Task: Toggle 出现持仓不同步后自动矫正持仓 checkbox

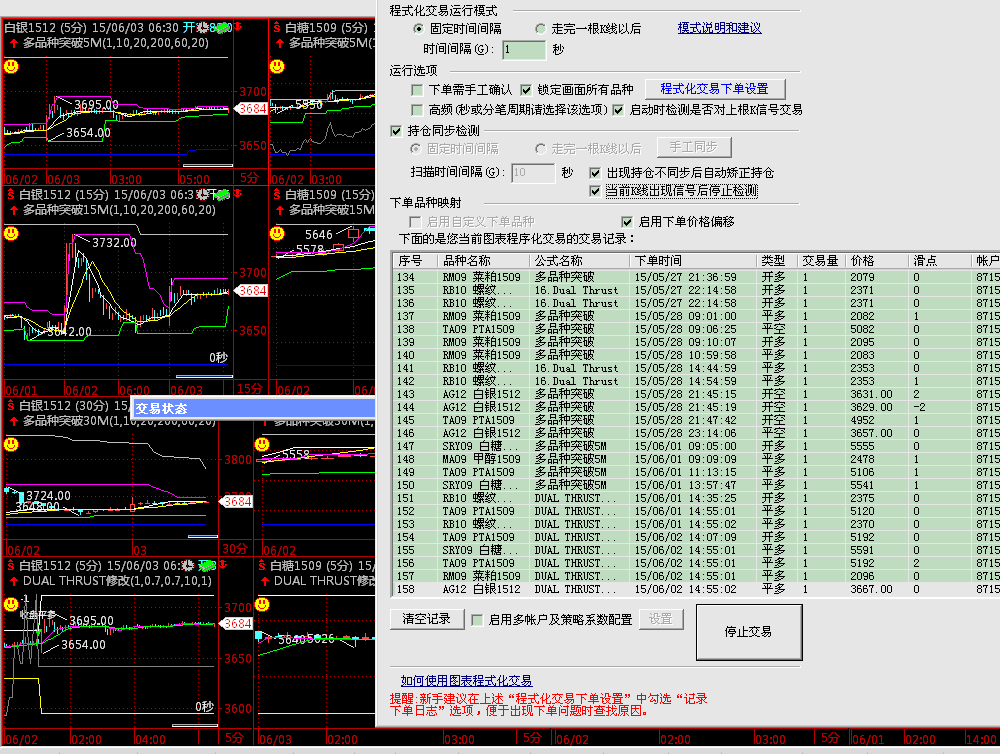Action: point(595,173)
